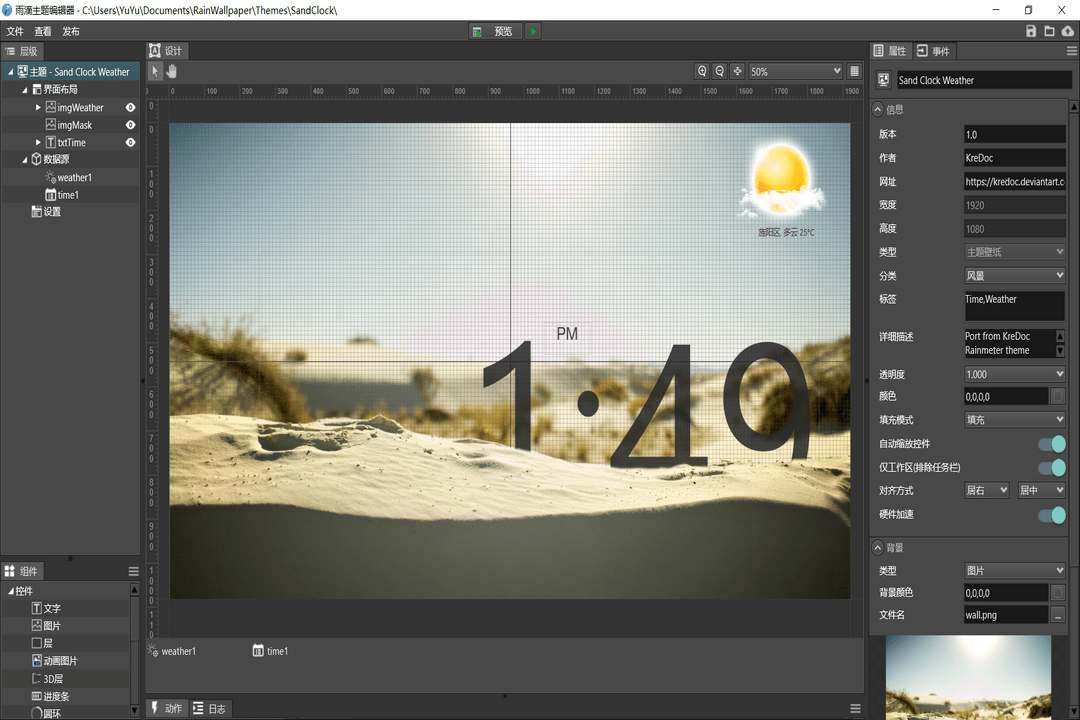Turn off 自动缩放控件 switch
This screenshot has height=720, width=1080.
(x=1052, y=444)
